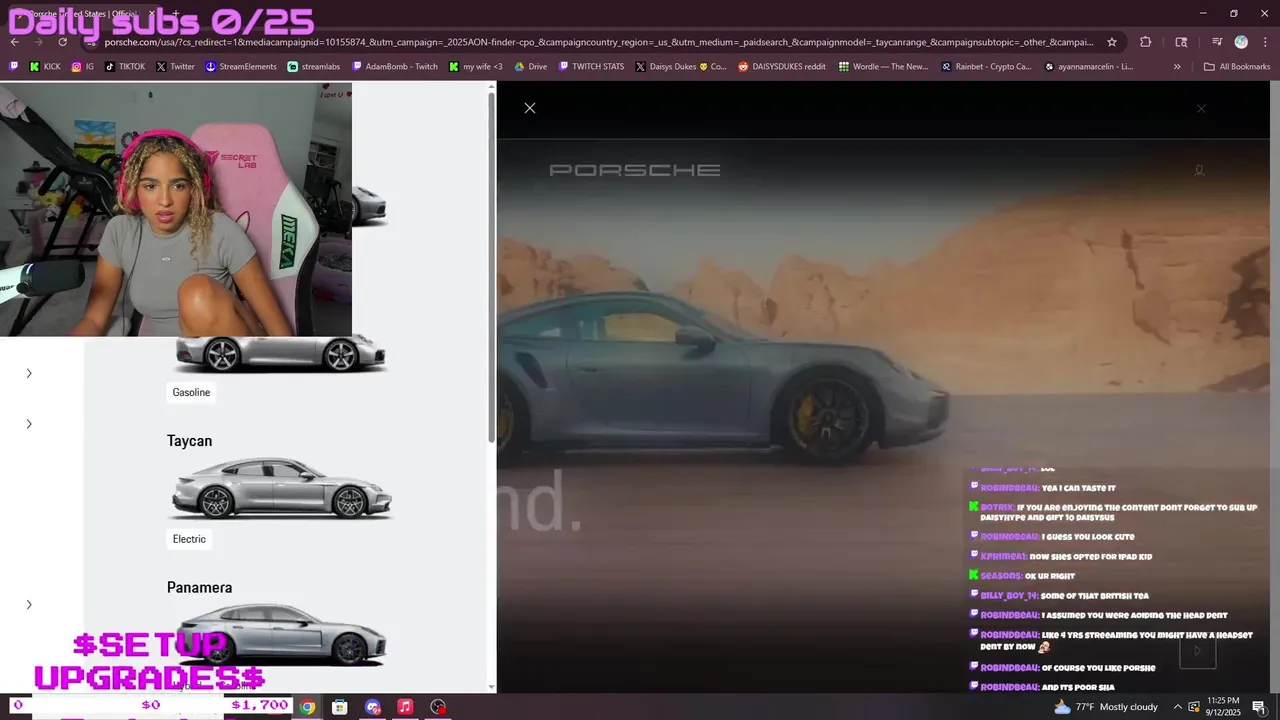Open the Windows notification center icon
1280x720 pixels.
click(1259, 707)
